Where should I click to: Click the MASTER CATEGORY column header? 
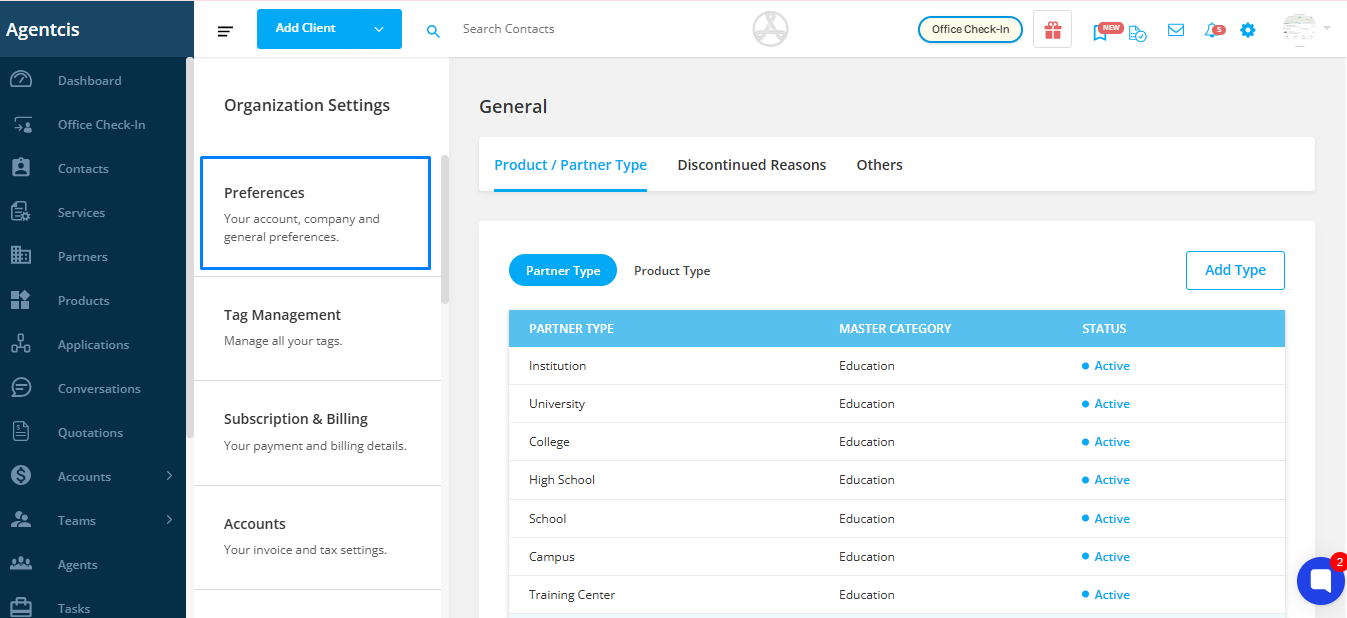895,329
